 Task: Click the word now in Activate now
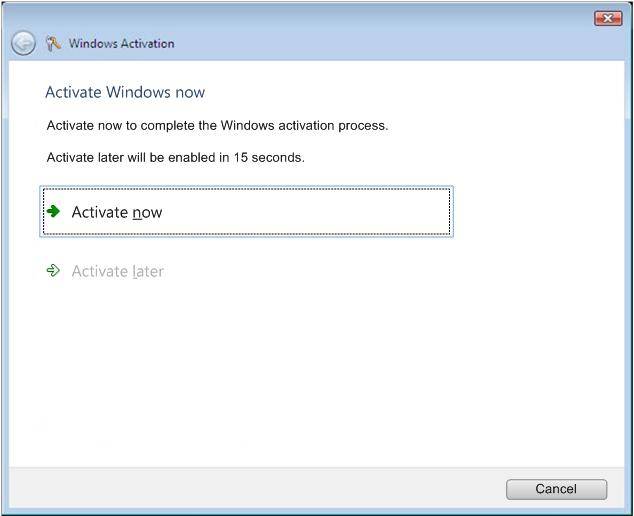[x=147, y=212]
